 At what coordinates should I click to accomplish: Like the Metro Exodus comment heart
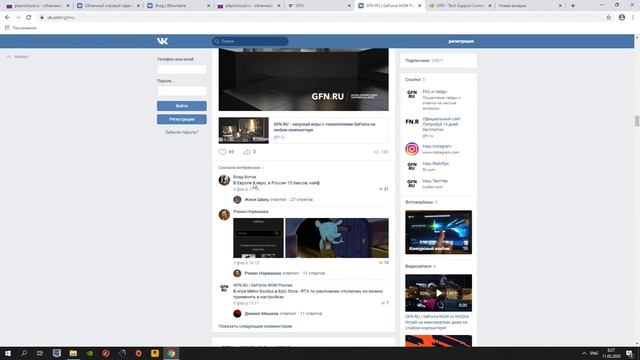pos(383,303)
